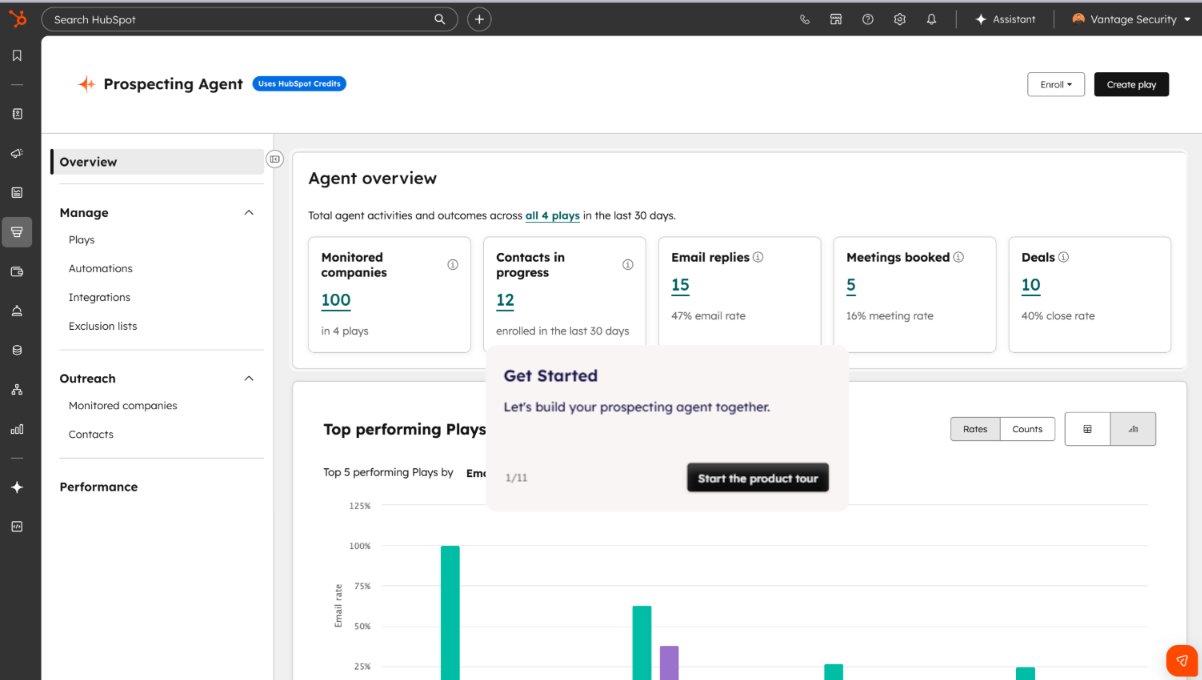1202x680 pixels.
Task: Open the Automation workflow icon
Action: (x=17, y=389)
